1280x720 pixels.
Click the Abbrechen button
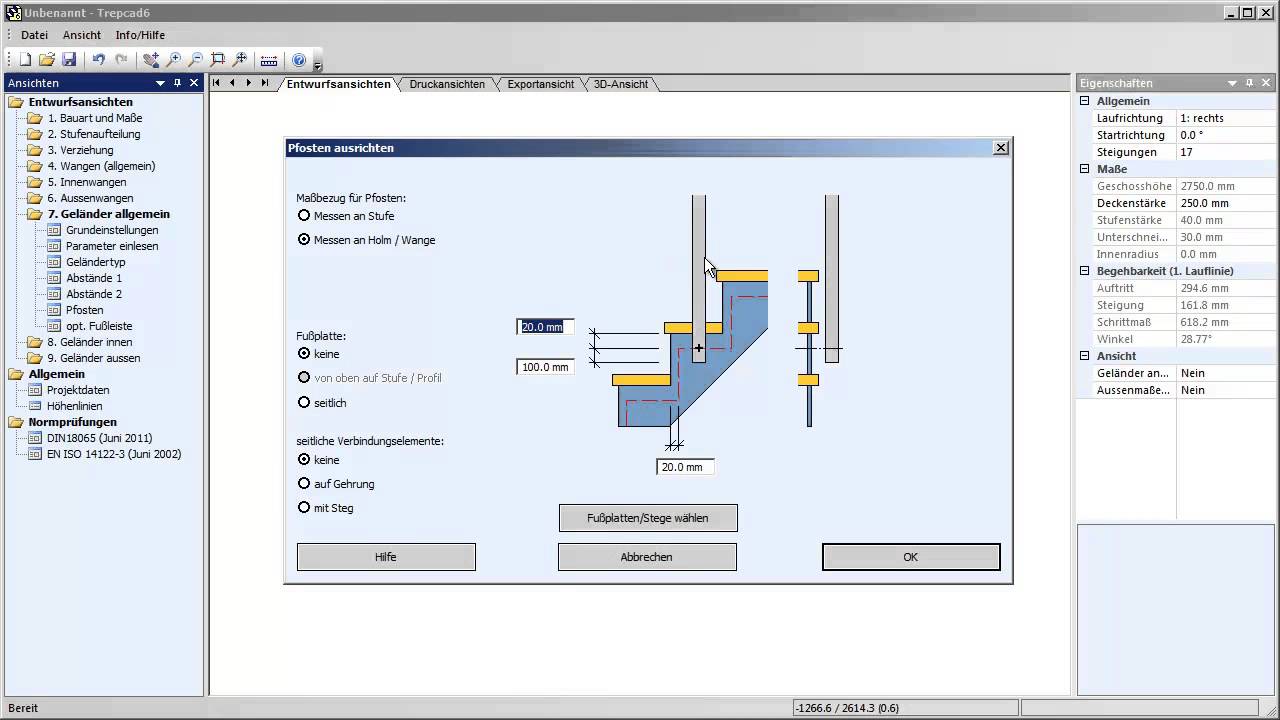(647, 557)
